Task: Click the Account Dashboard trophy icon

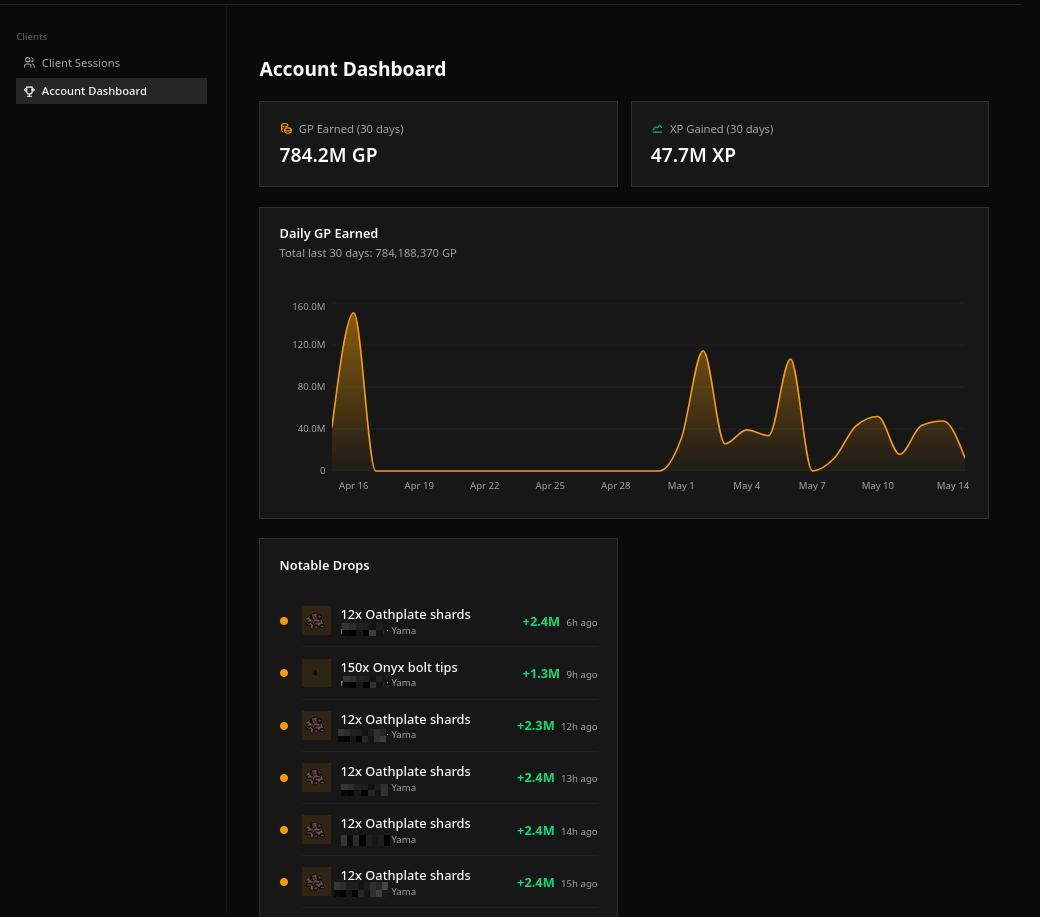Action: [x=29, y=91]
